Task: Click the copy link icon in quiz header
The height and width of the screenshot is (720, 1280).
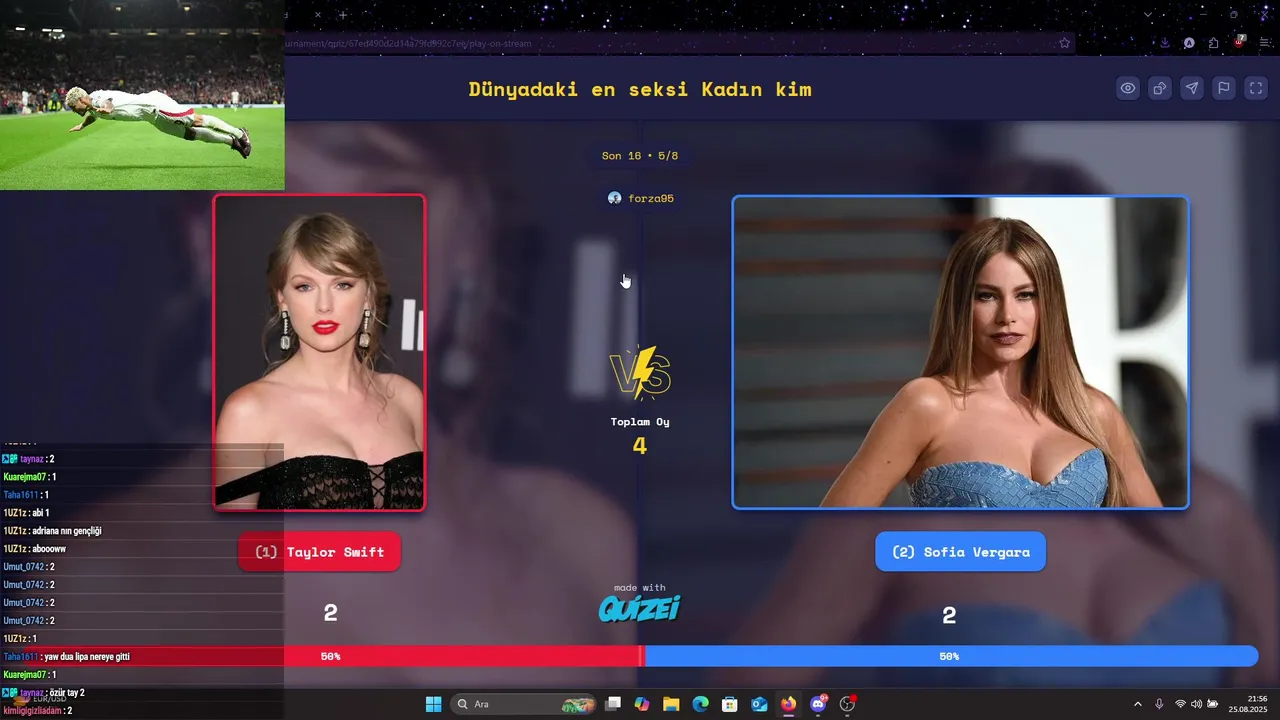Action: [x=1160, y=88]
